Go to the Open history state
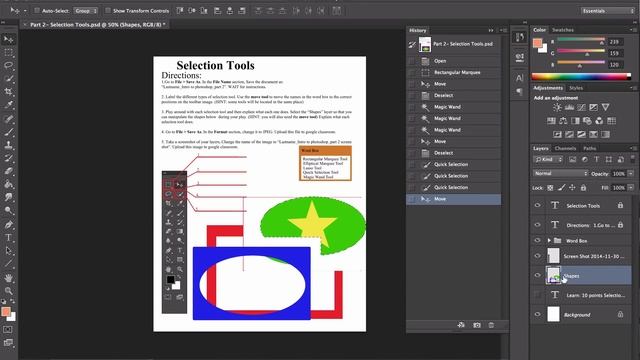This screenshot has width=640, height=360. click(453, 61)
